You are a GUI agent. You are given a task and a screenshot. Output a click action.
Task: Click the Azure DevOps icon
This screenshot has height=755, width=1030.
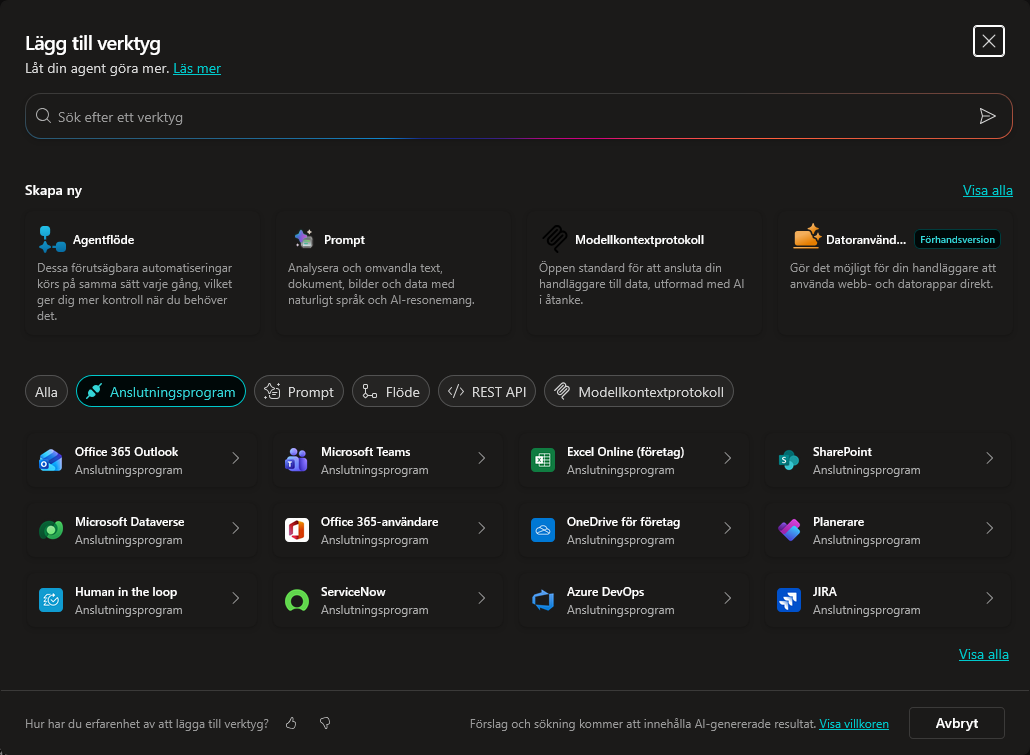click(x=543, y=600)
